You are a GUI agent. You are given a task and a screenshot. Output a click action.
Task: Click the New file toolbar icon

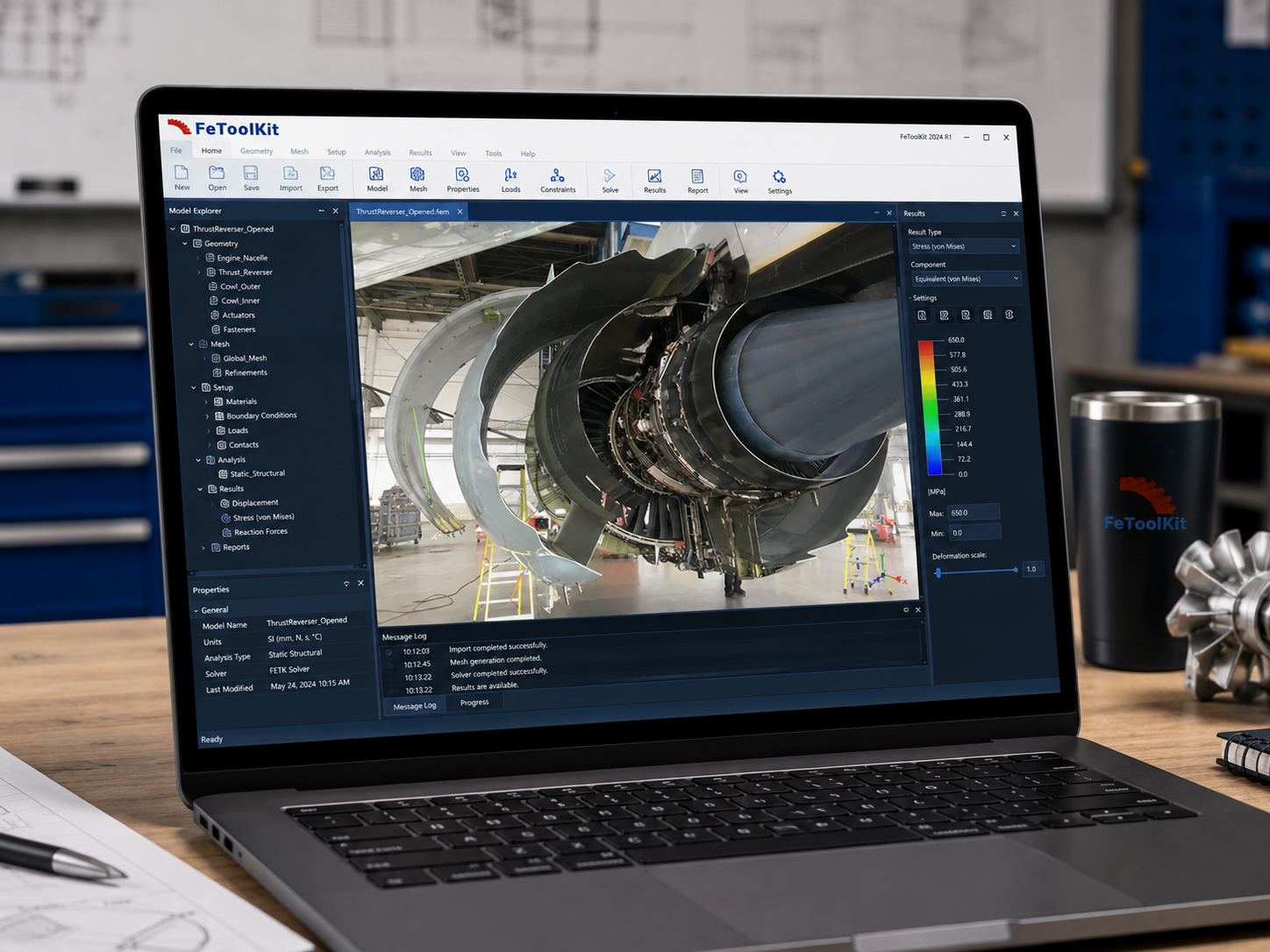pos(182,177)
